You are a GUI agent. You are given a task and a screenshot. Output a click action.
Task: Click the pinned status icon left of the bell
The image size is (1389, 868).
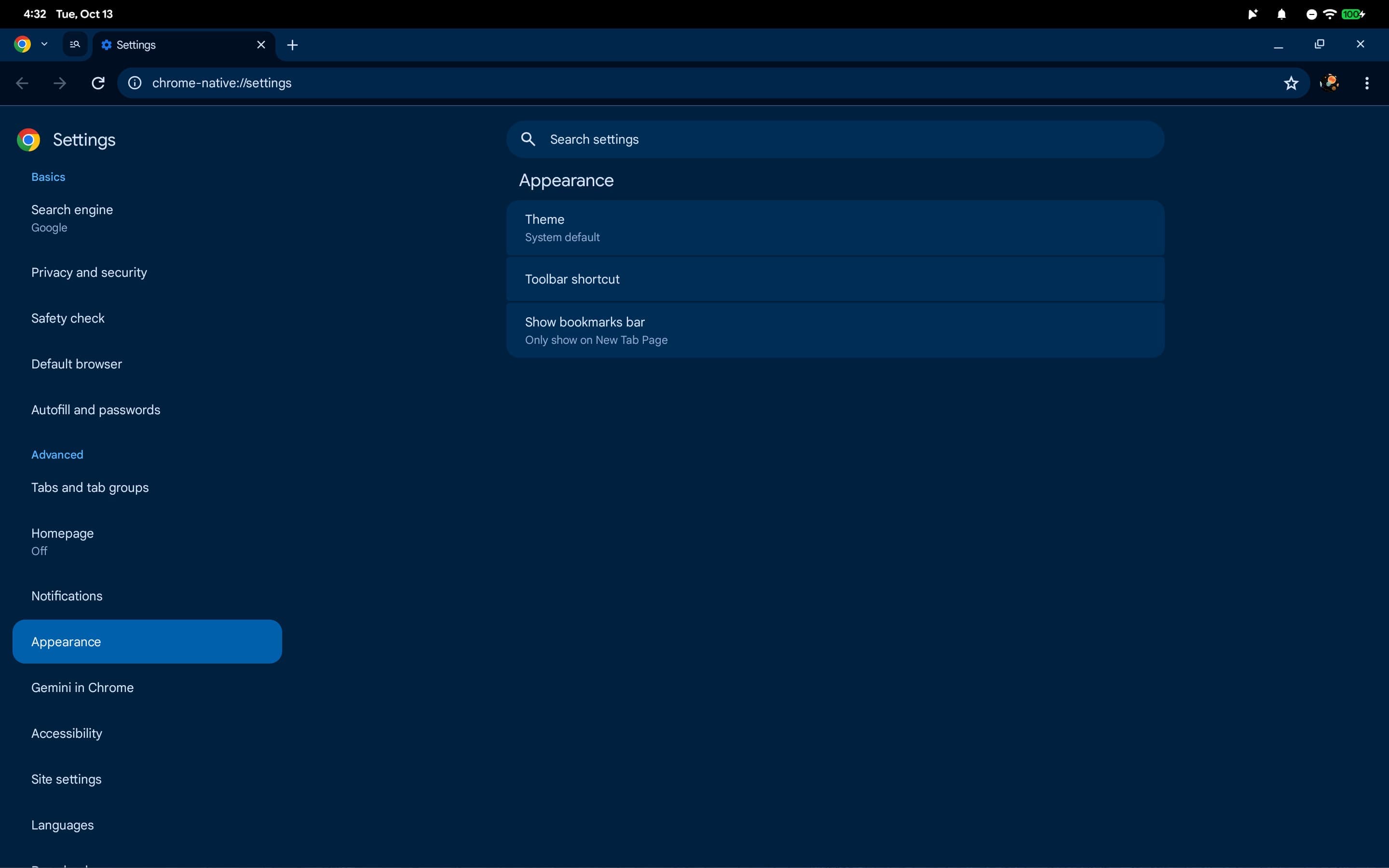tap(1253, 14)
